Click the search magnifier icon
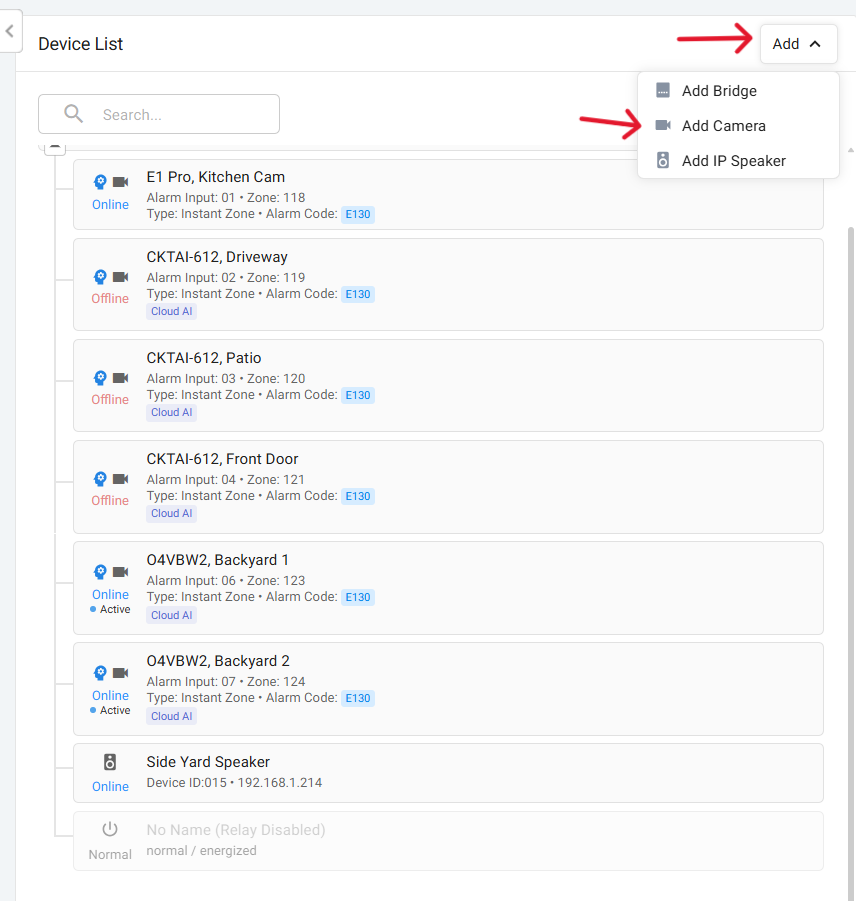This screenshot has height=901, width=856. point(73,114)
